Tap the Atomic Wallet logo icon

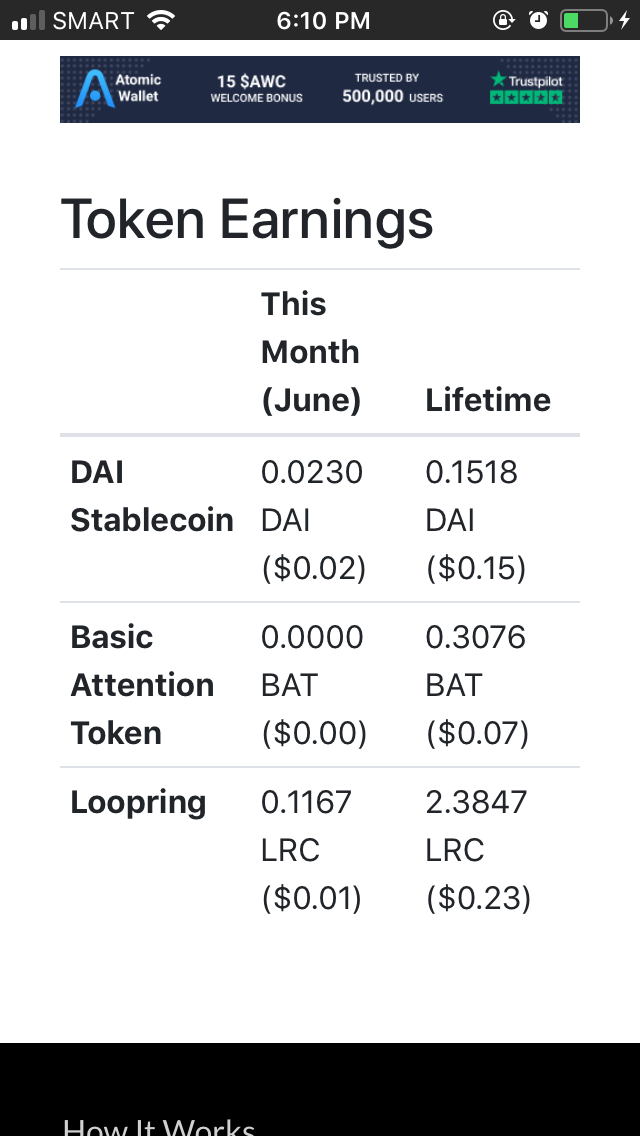click(94, 89)
